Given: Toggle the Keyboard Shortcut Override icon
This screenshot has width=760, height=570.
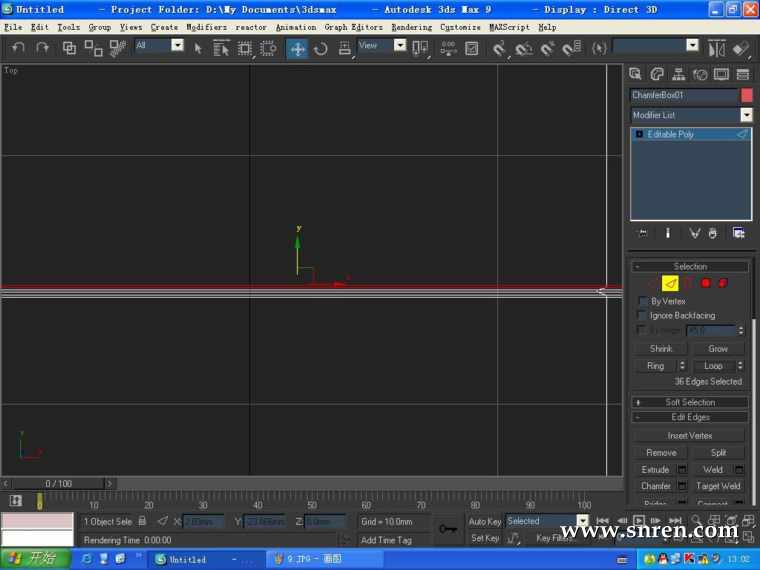Looking at the screenshot, I should coord(472,48).
